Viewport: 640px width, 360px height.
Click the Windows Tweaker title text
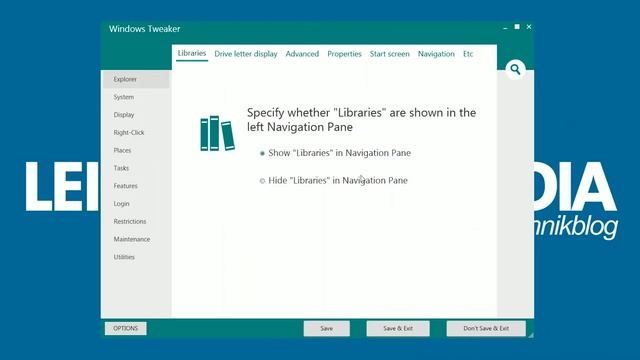point(144,29)
